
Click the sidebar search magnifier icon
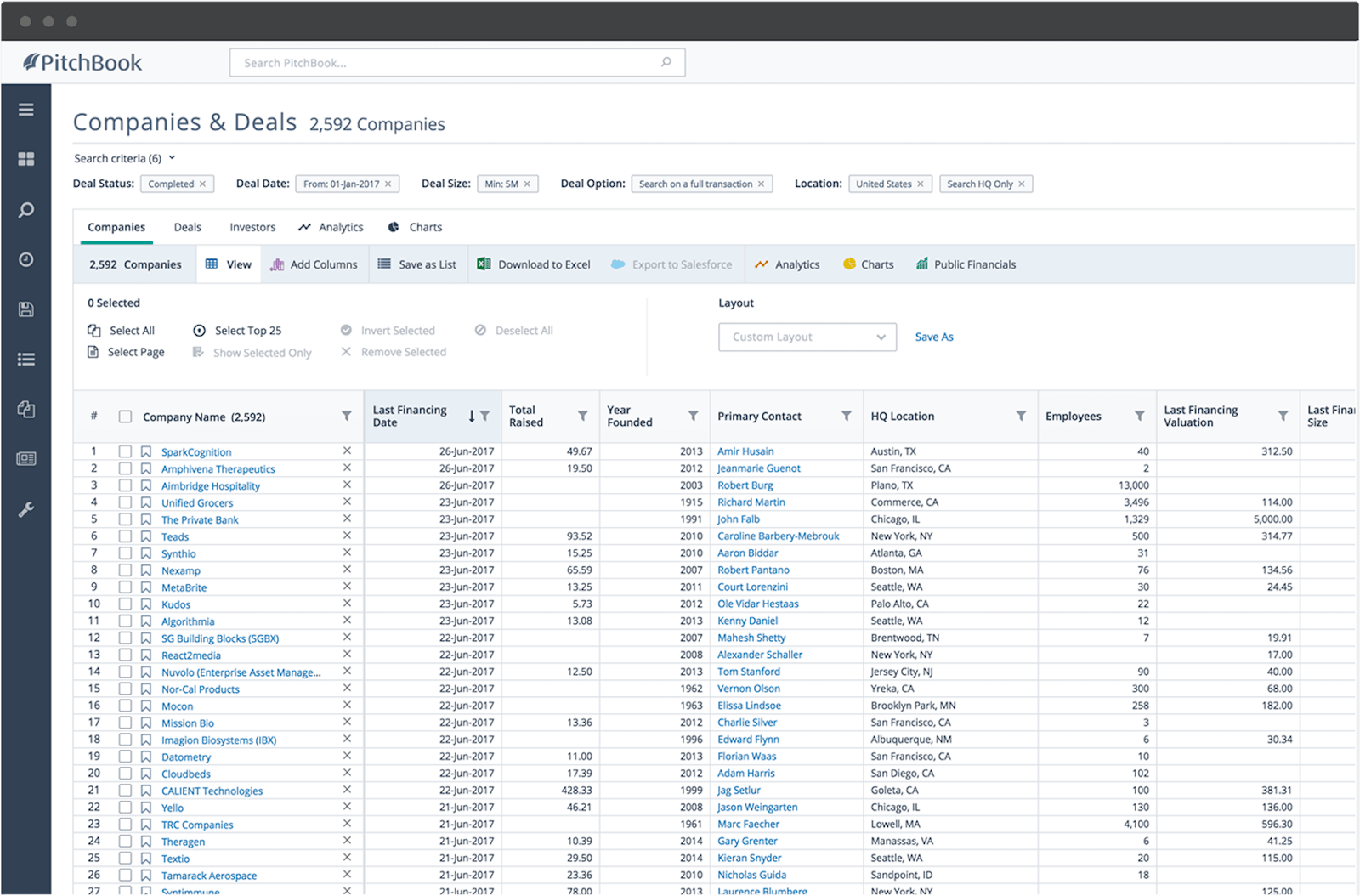(x=26, y=209)
